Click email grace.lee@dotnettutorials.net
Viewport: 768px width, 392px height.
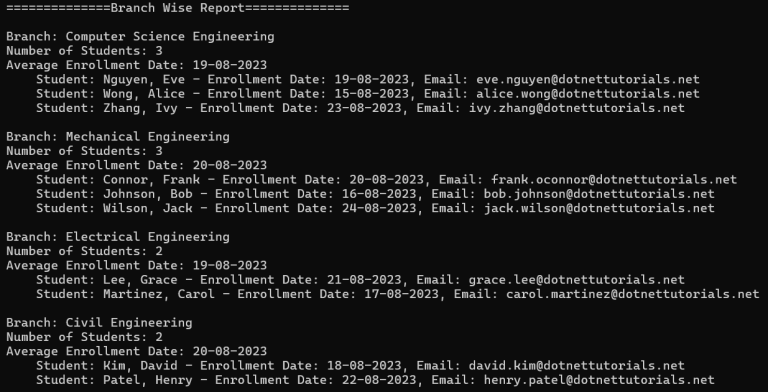(x=576, y=280)
